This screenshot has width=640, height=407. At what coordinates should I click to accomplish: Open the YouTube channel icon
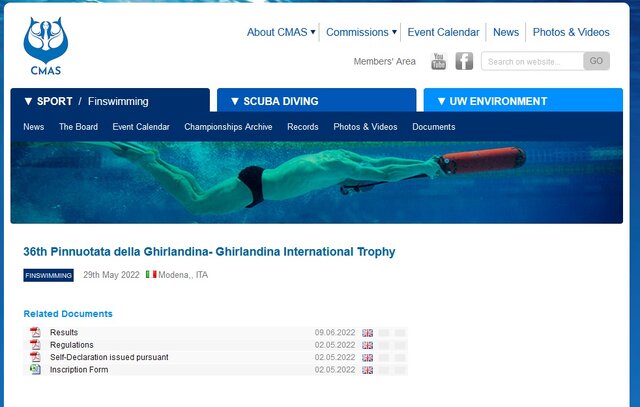click(438, 62)
